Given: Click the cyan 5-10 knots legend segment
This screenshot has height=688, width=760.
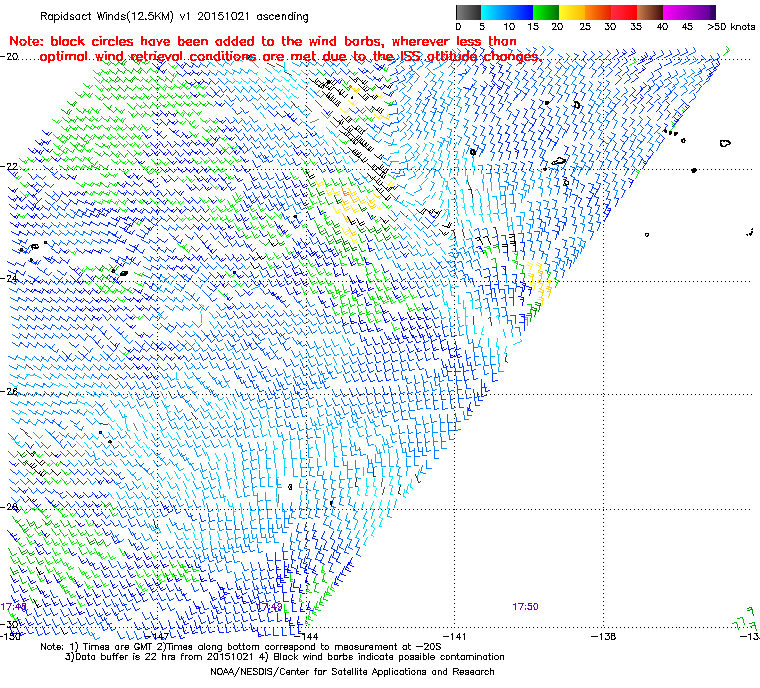Looking at the screenshot, I should coord(494,12).
